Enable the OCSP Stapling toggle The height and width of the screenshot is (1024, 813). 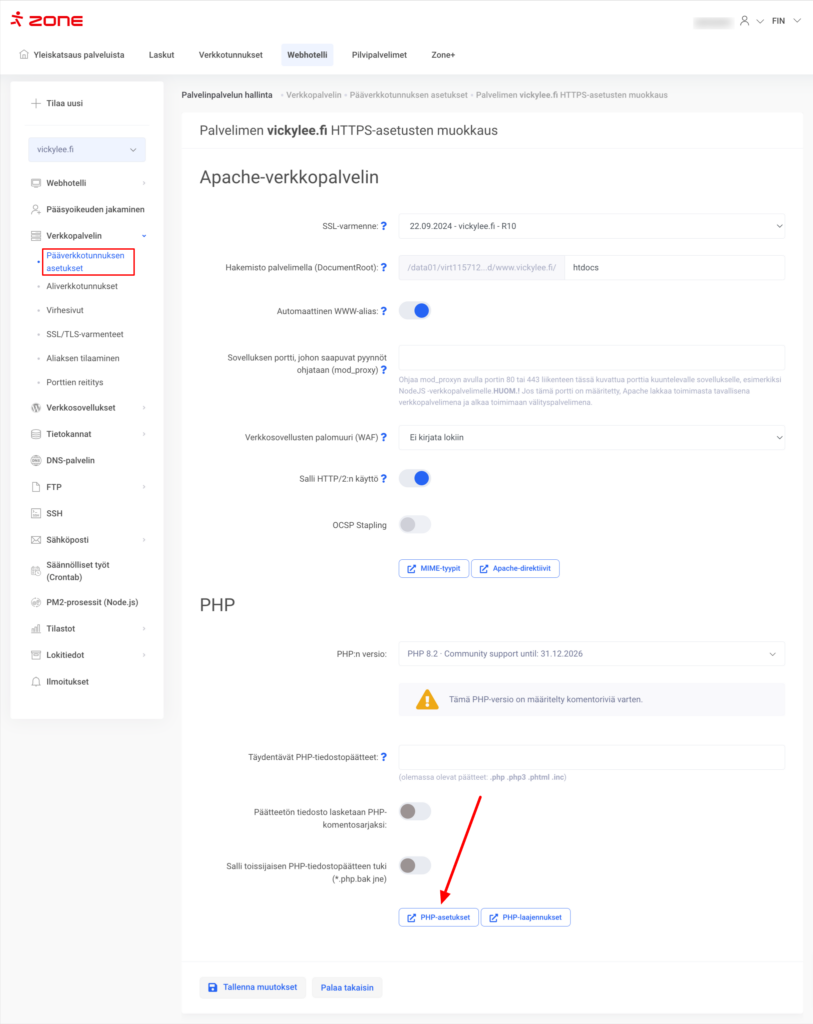tap(414, 524)
